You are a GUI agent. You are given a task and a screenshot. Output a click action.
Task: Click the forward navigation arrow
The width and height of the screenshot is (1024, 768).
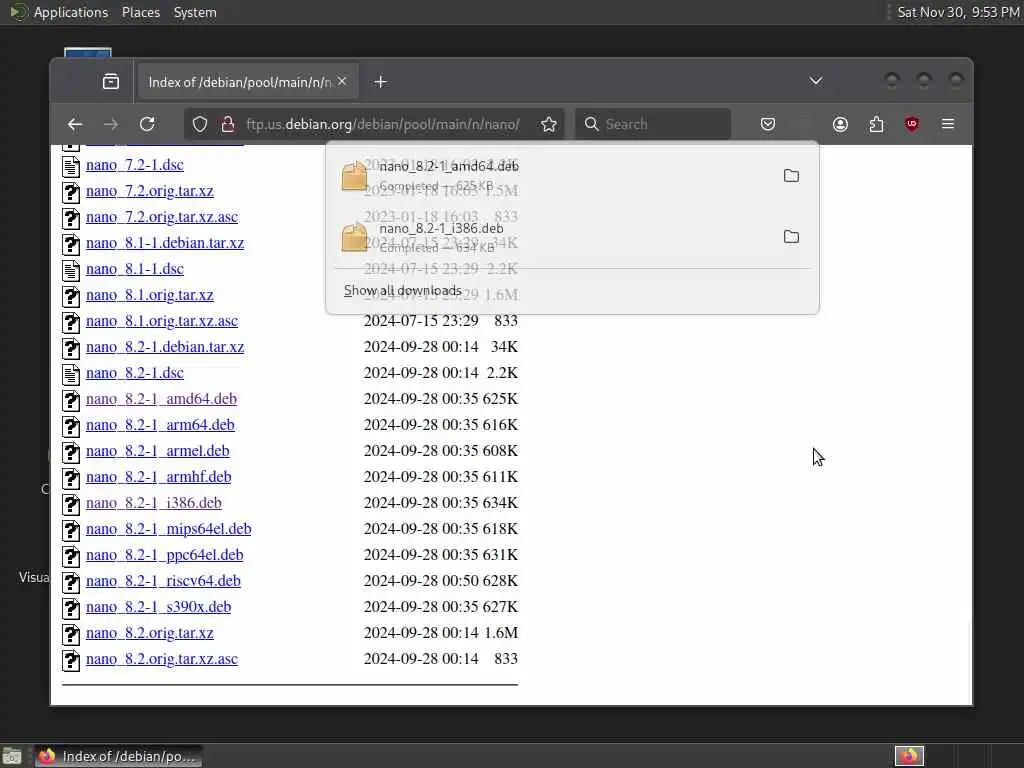coord(111,124)
